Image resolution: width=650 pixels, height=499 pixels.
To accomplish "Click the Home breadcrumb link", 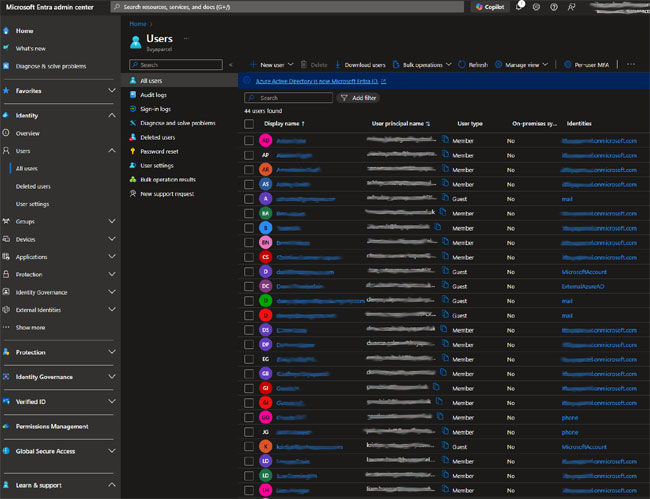I will click(138, 24).
